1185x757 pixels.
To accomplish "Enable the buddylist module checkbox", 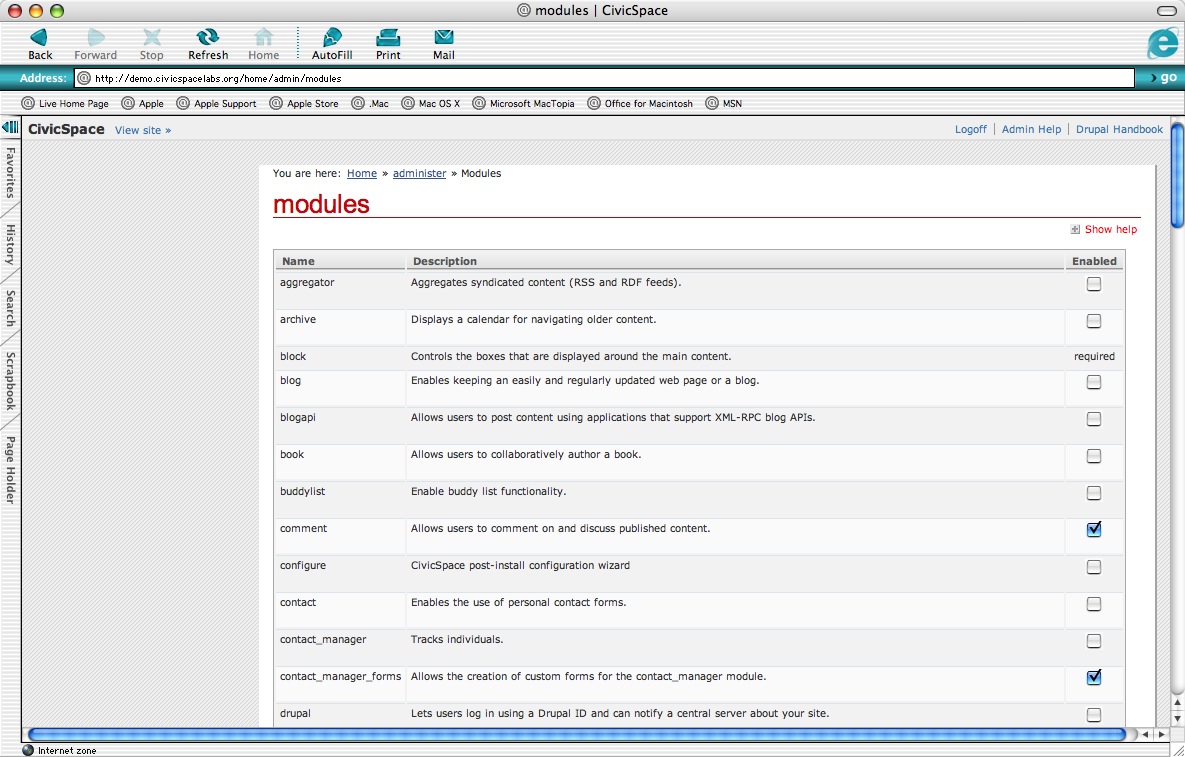I will point(1094,493).
